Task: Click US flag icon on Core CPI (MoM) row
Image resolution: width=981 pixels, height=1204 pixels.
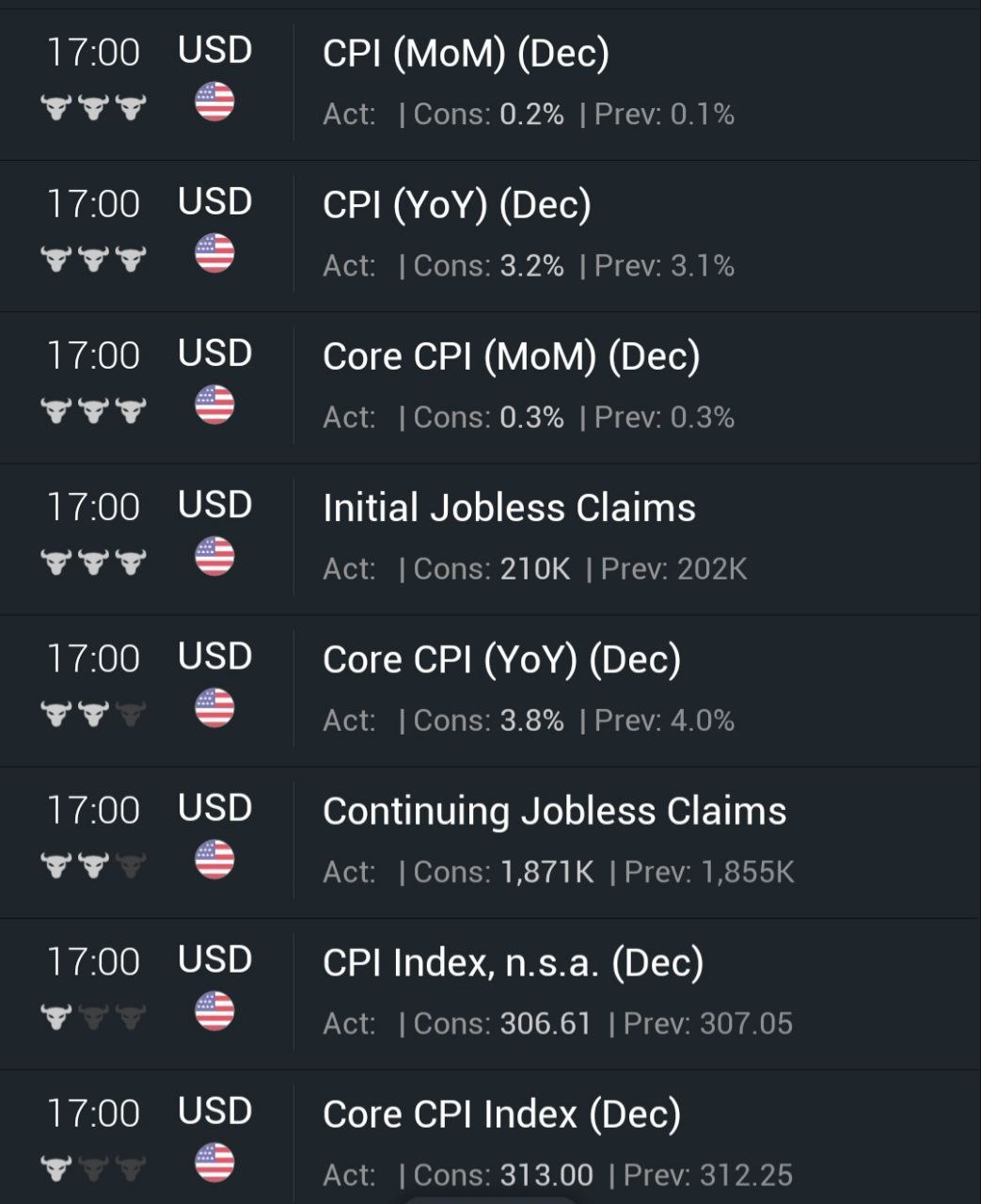Action: point(214,404)
